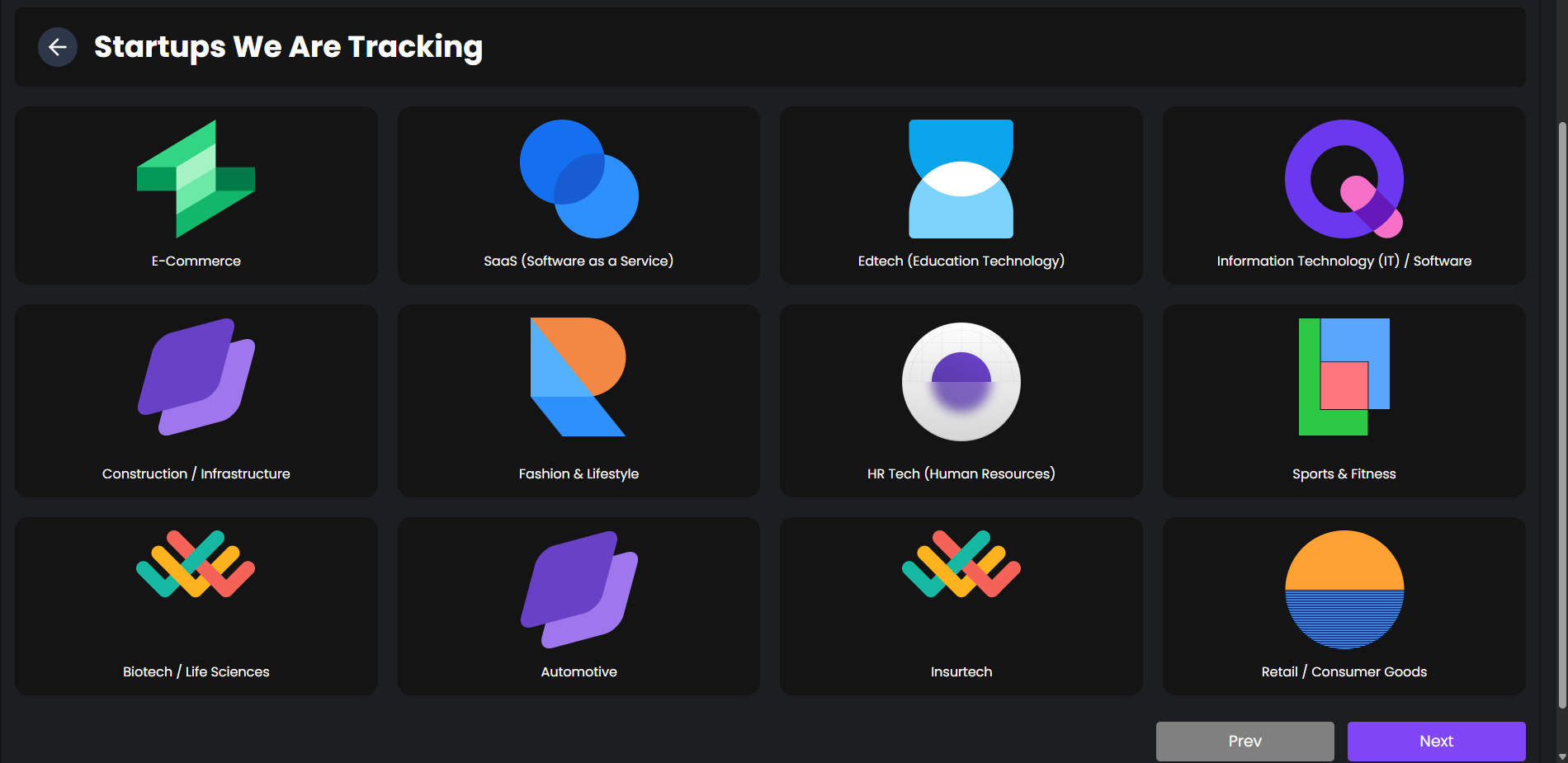Open the Automotive purple shapes icon
This screenshot has width=1568, height=763.
[x=579, y=590]
